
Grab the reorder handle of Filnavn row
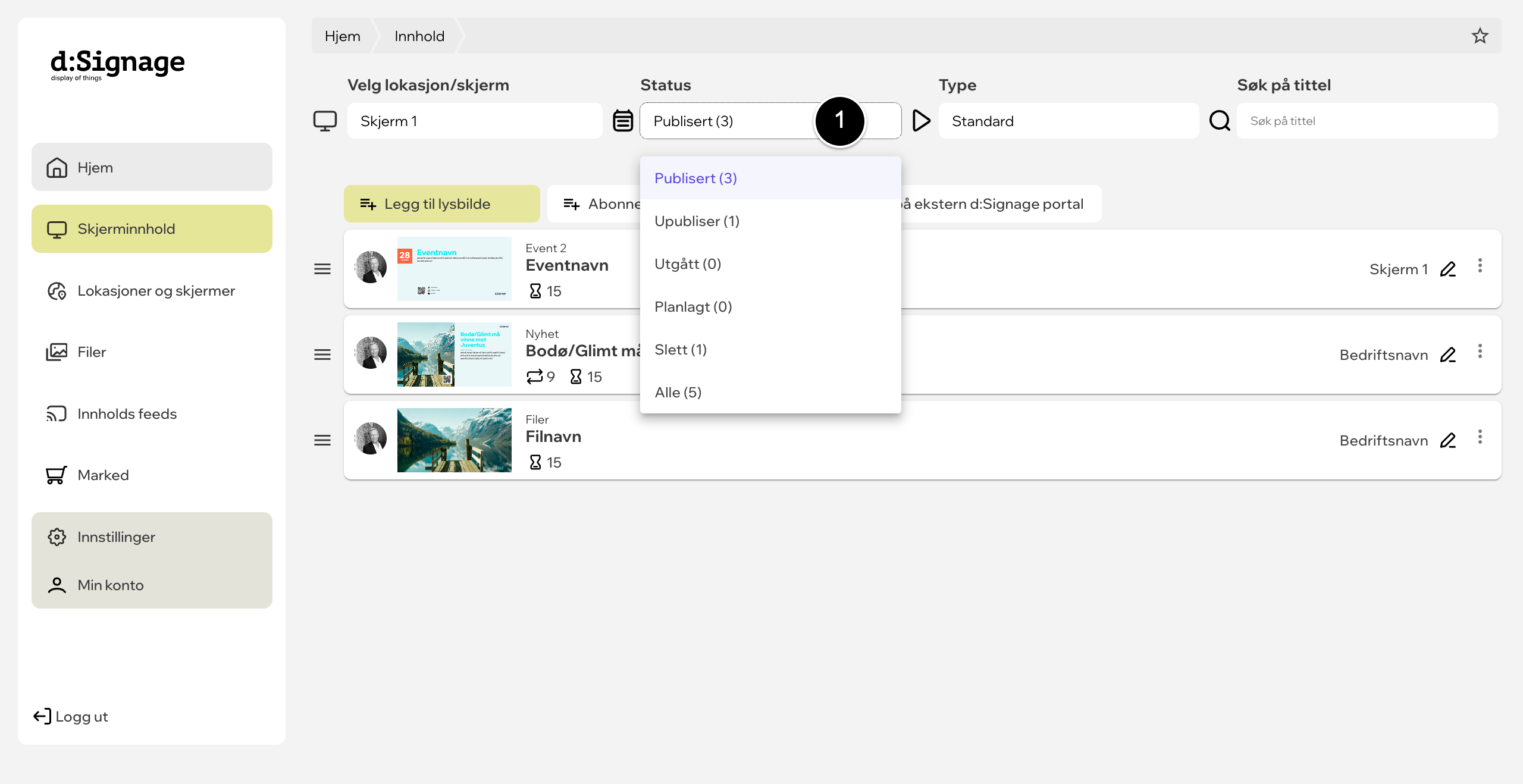tap(322, 441)
